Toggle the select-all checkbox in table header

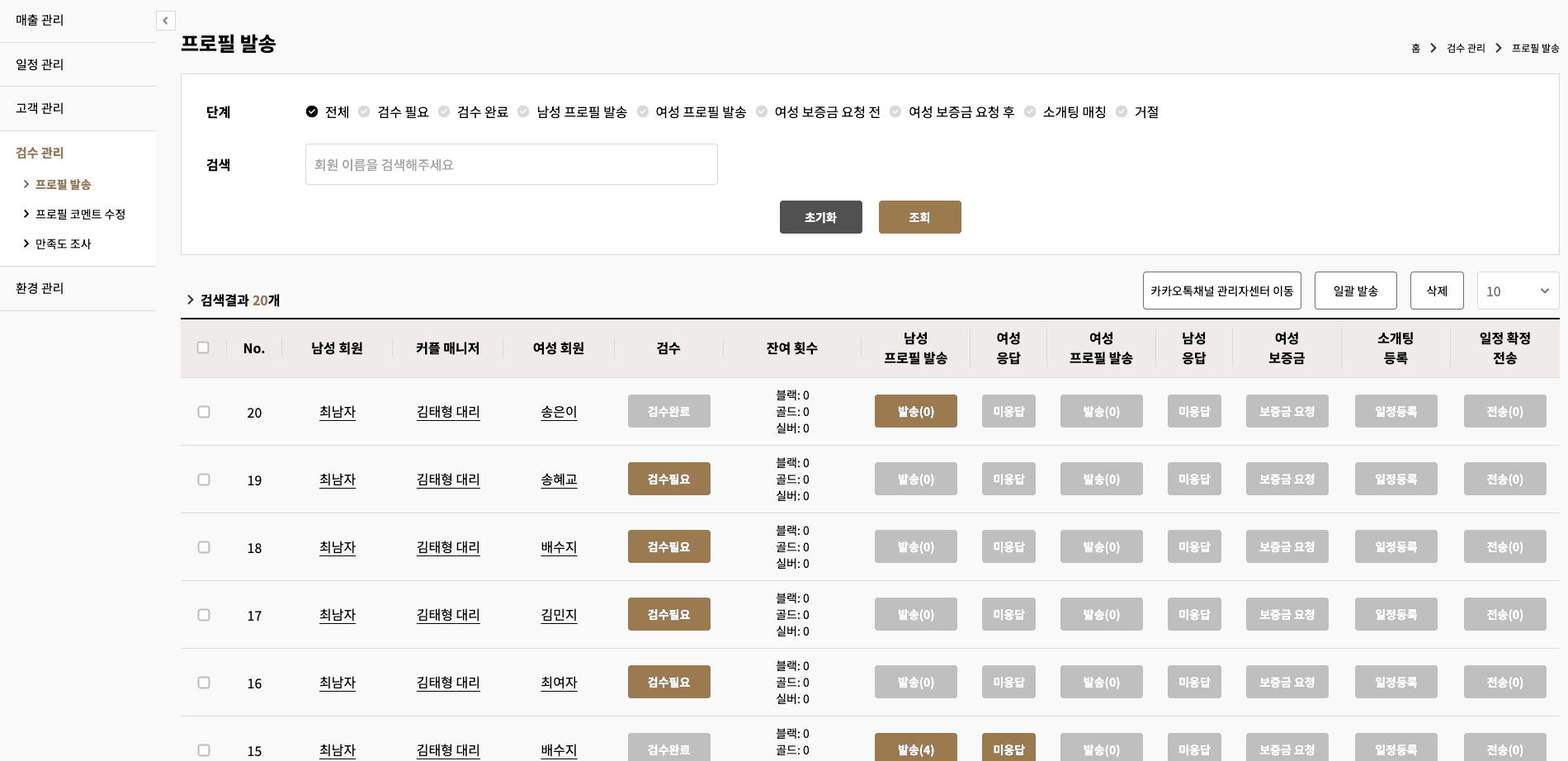[x=203, y=347]
